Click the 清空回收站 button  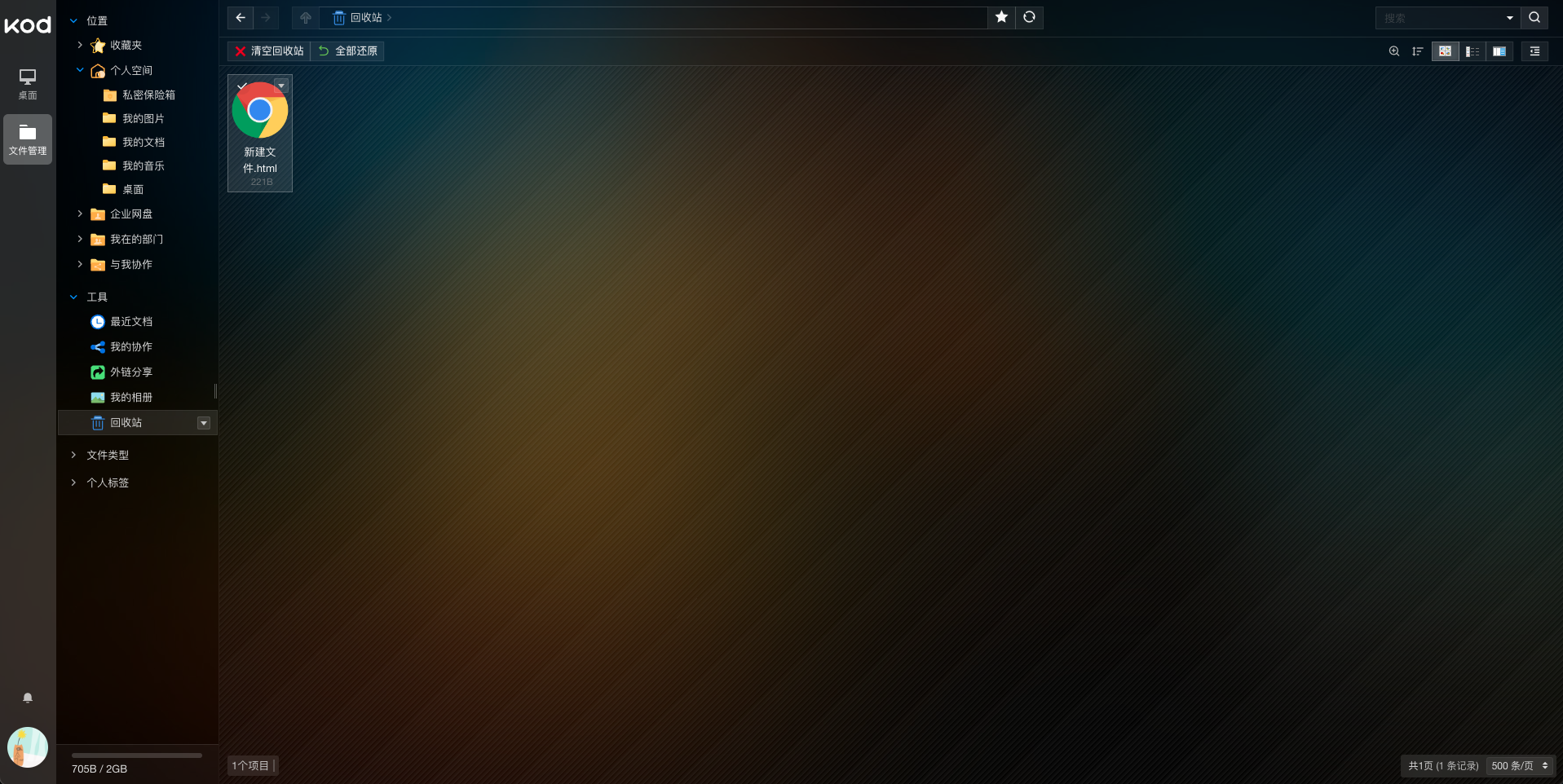(x=269, y=51)
